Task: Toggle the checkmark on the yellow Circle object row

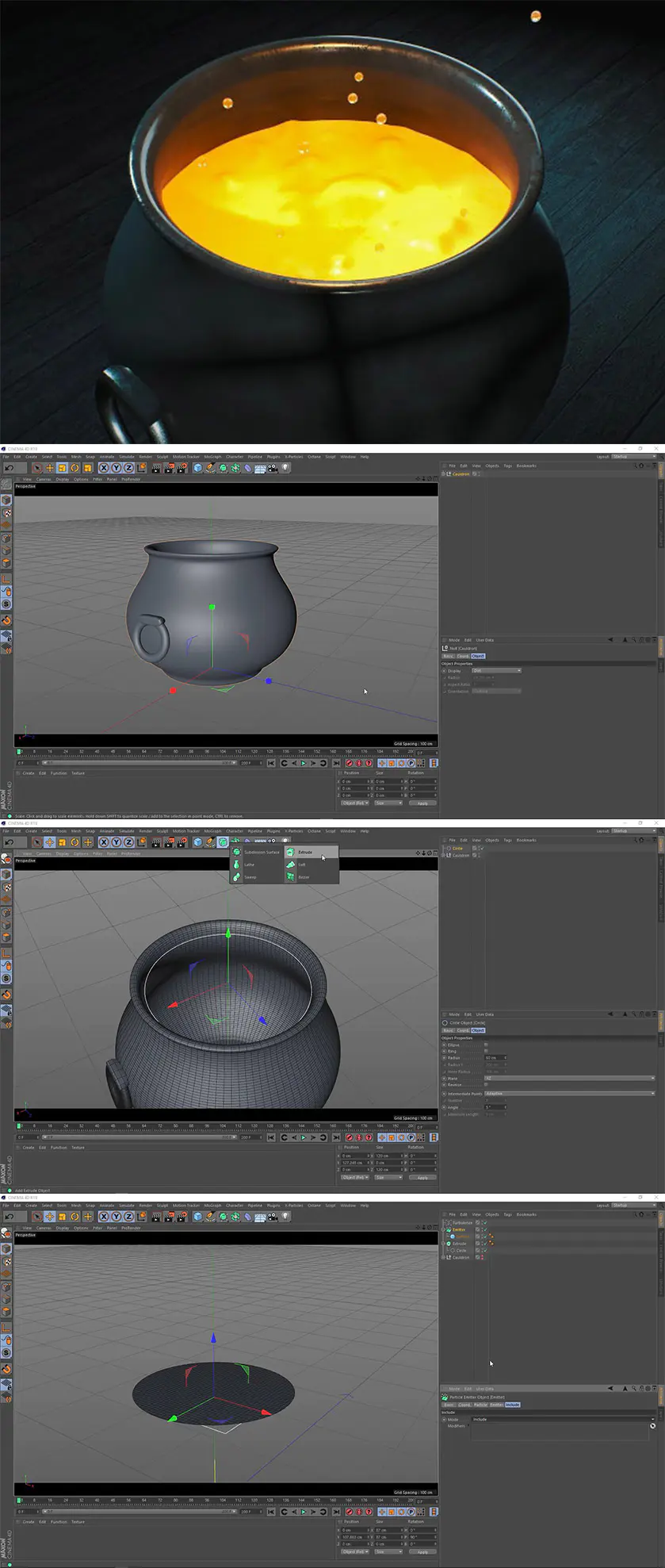Action: click(481, 848)
